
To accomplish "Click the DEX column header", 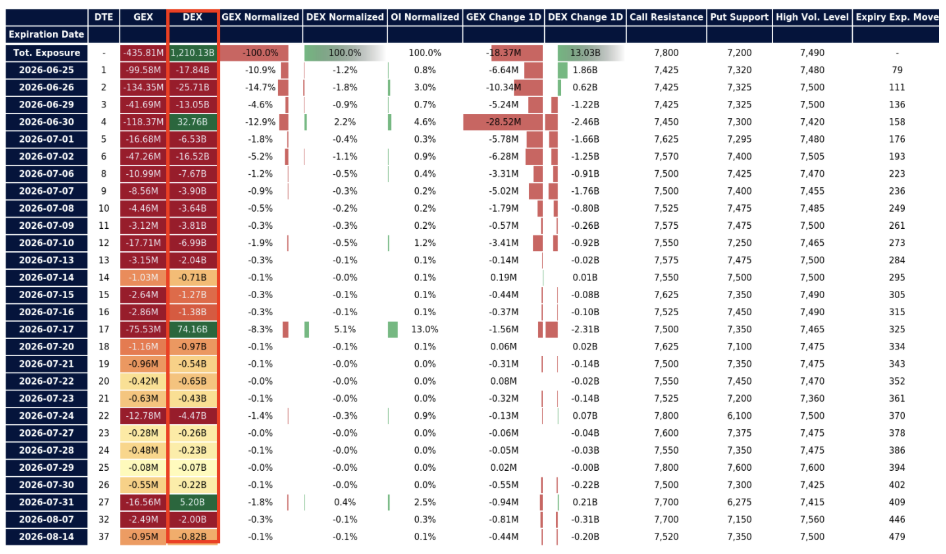I will [x=192, y=17].
